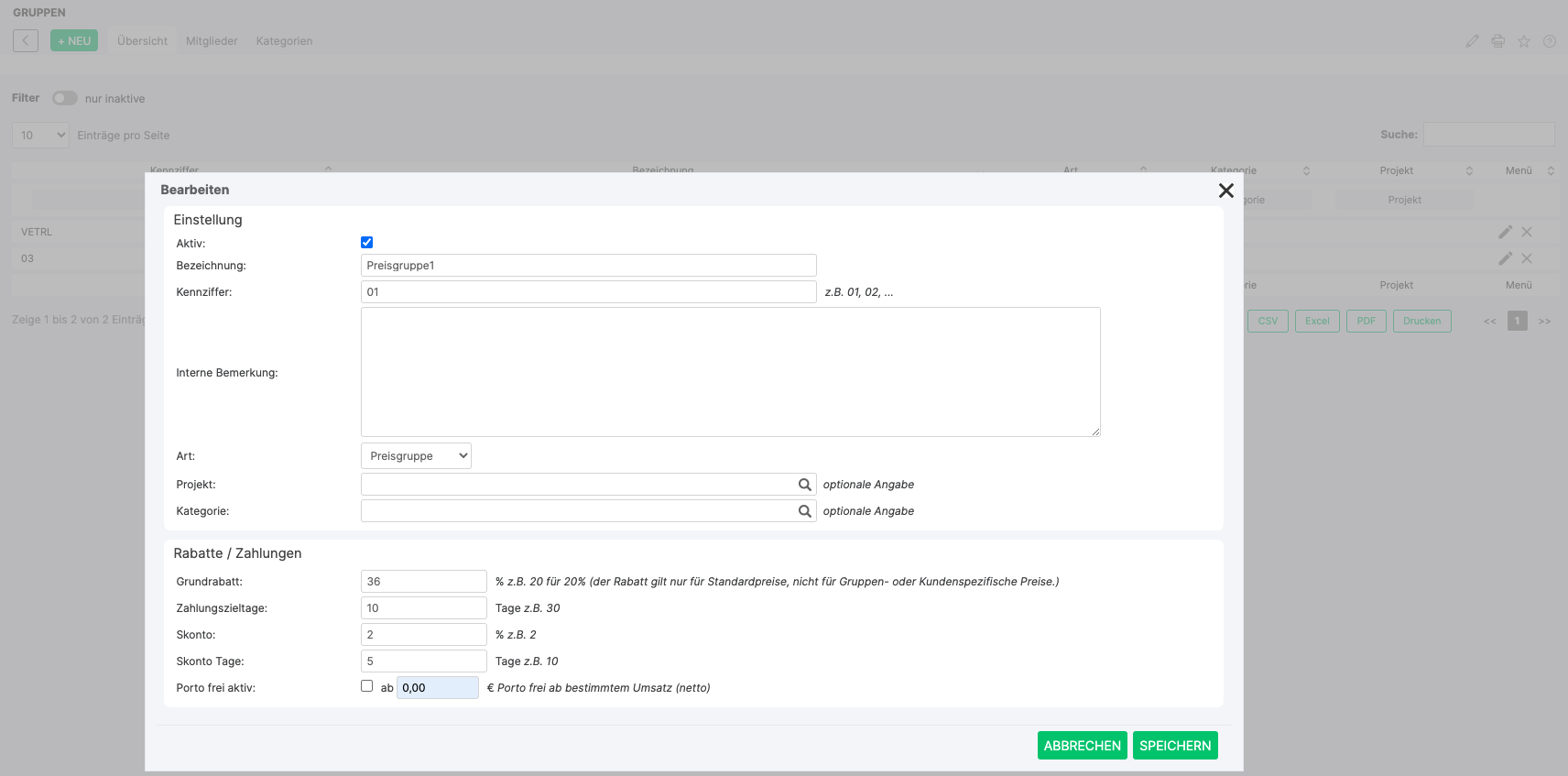
Task: Click the pencil edit icon for VETRL row
Action: (1505, 233)
